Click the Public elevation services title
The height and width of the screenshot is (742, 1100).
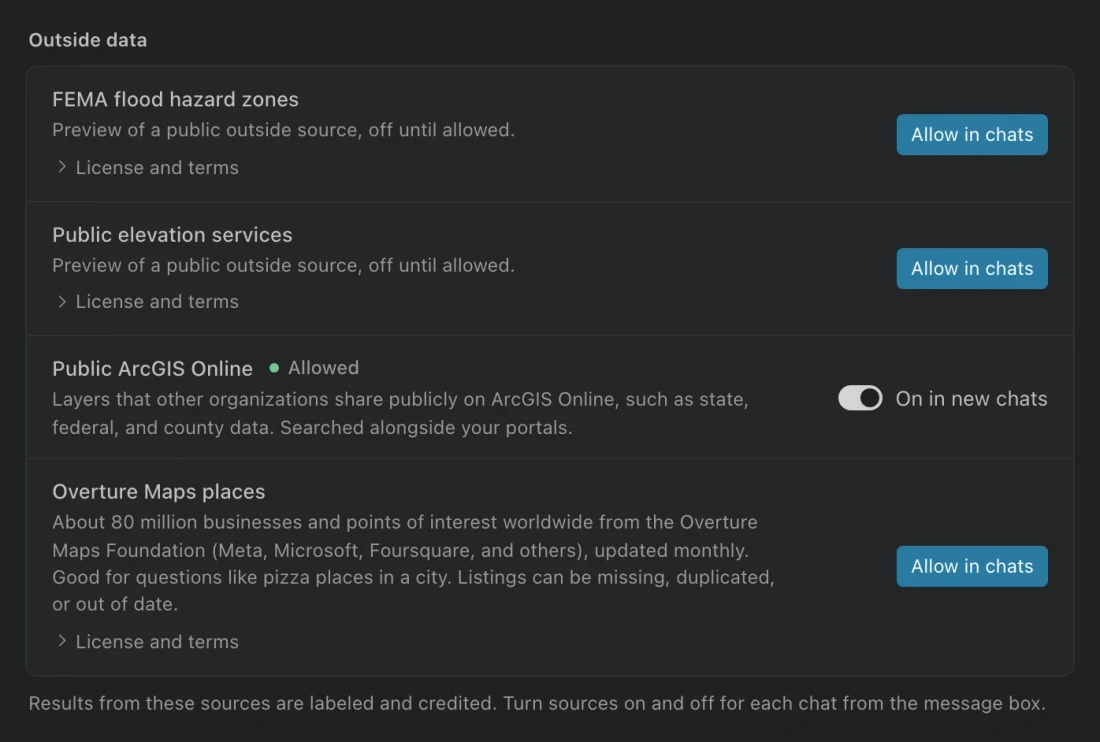pyautogui.click(x=172, y=235)
